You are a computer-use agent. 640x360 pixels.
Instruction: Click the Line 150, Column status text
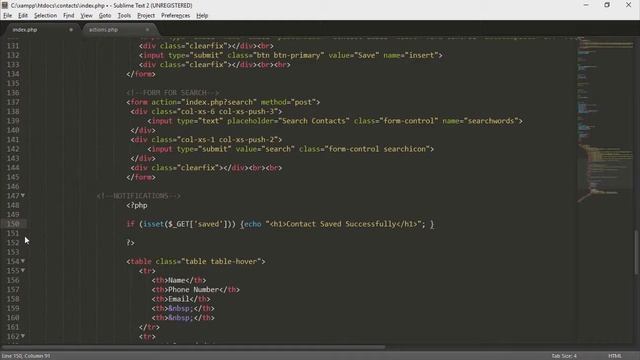[26, 356]
